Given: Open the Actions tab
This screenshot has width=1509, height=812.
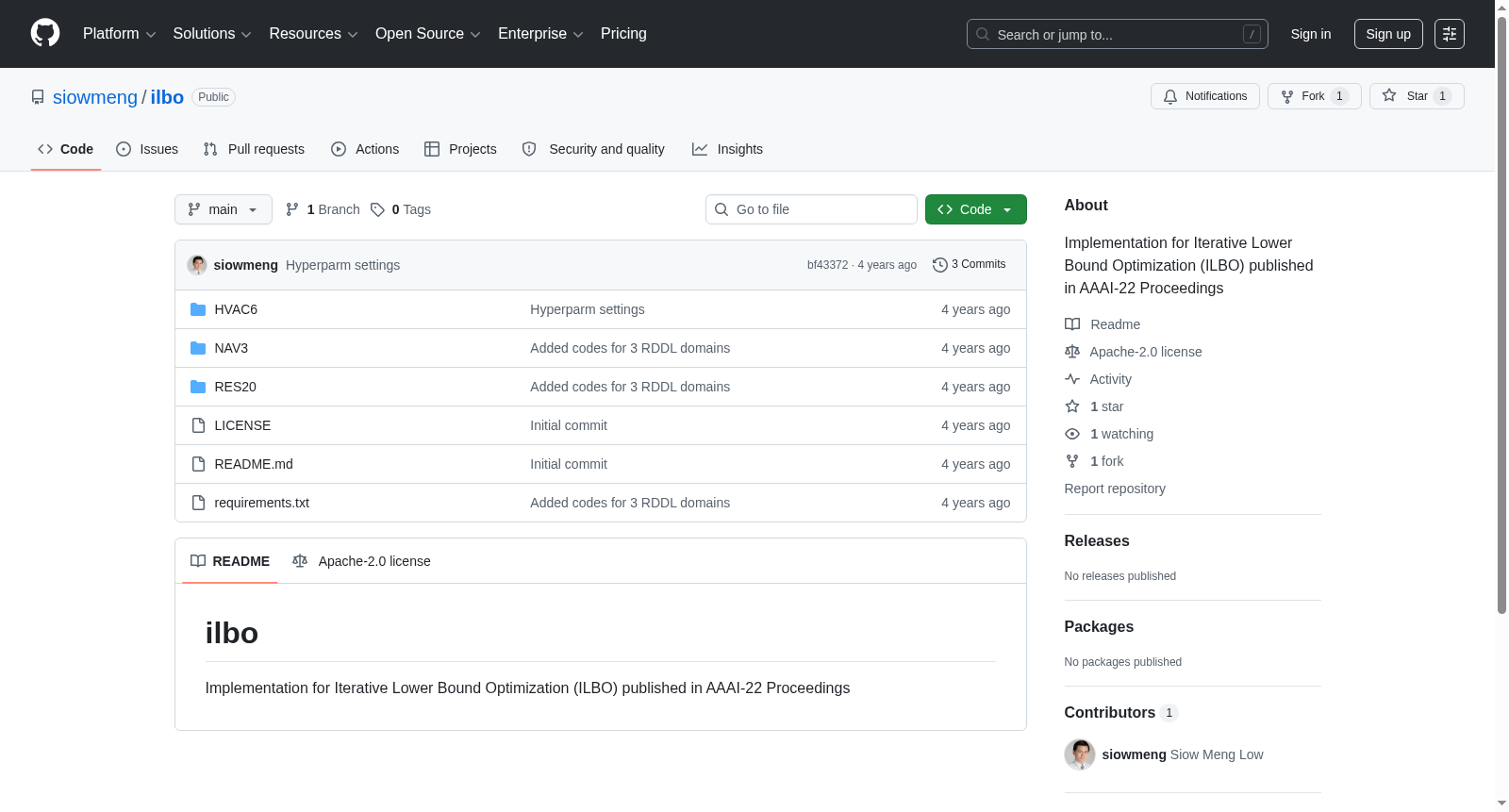Looking at the screenshot, I should 365,149.
